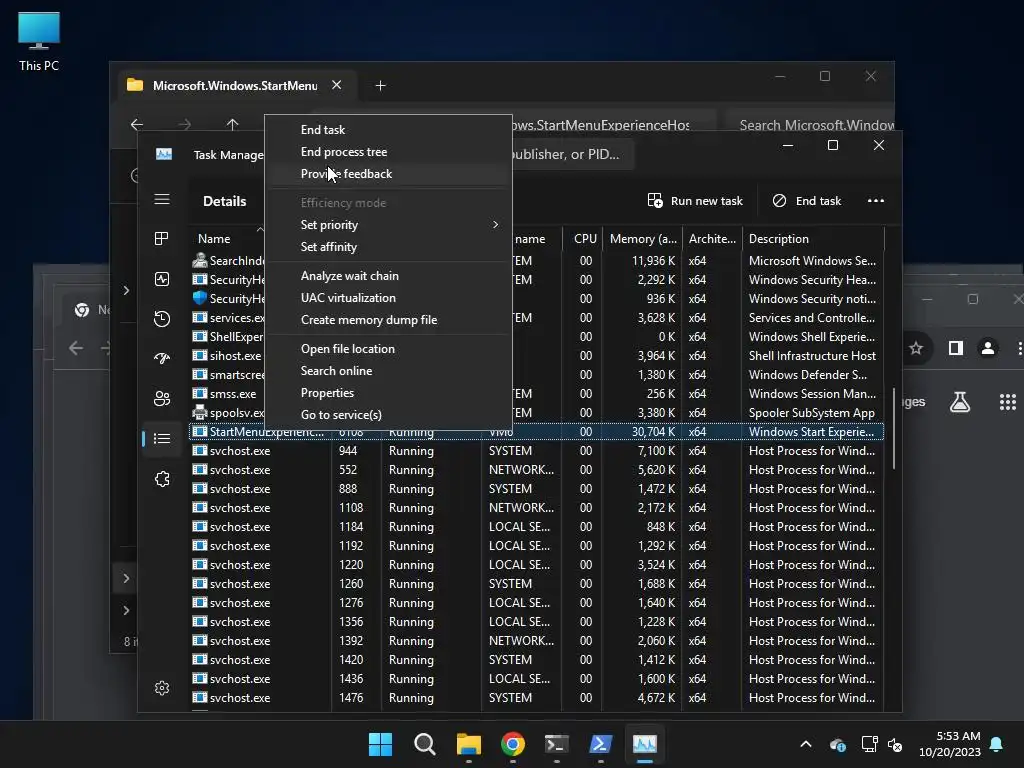Image resolution: width=1024 pixels, height=768 pixels.
Task: Sort by Description column header
Action: pos(813,238)
